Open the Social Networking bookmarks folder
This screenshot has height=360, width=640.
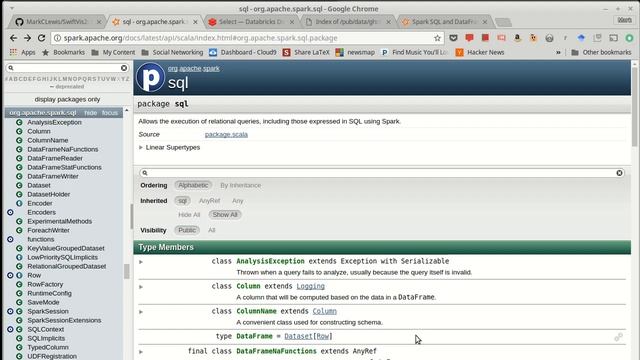click(172, 52)
